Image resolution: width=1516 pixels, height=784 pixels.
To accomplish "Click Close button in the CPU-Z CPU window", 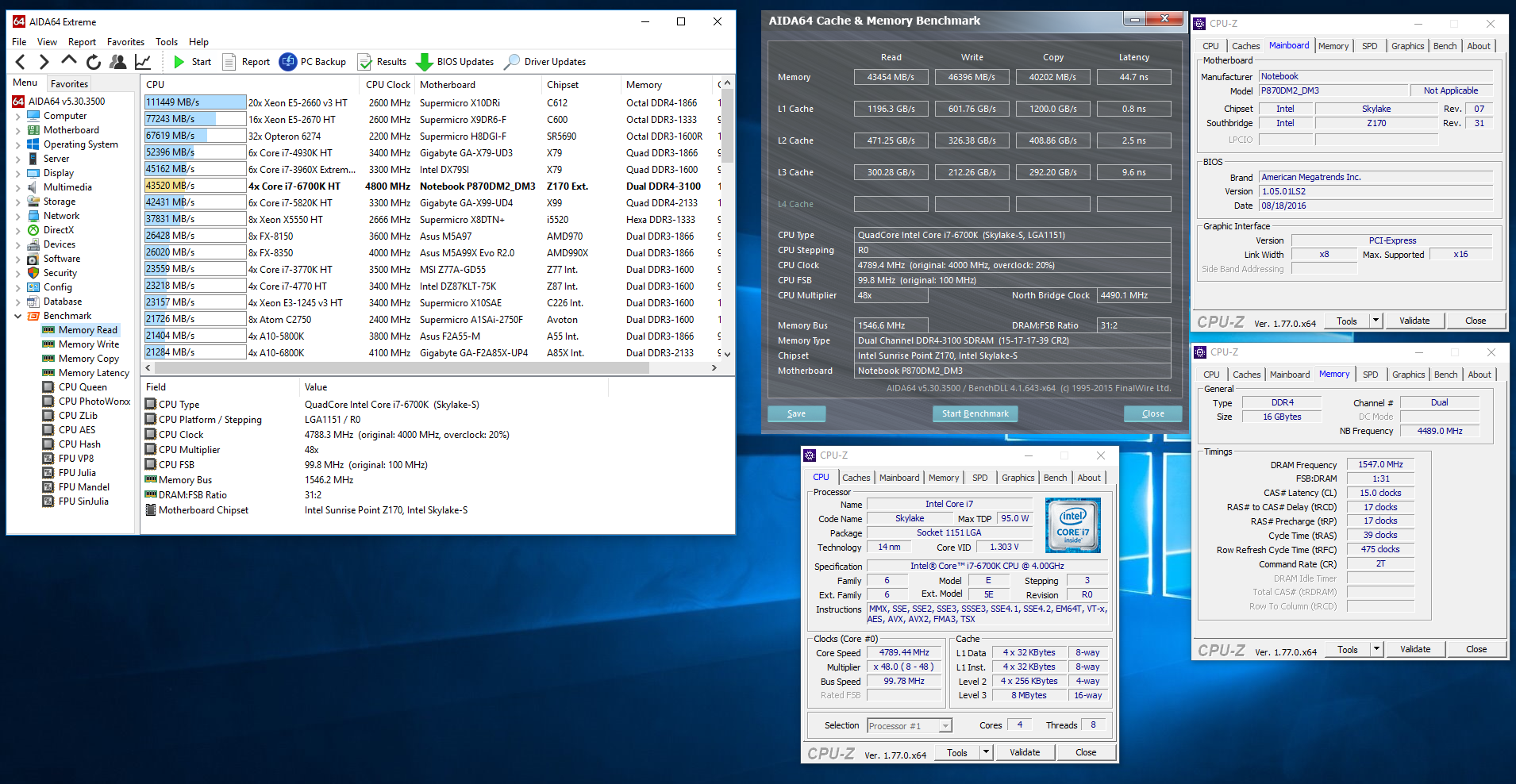I will [1086, 752].
